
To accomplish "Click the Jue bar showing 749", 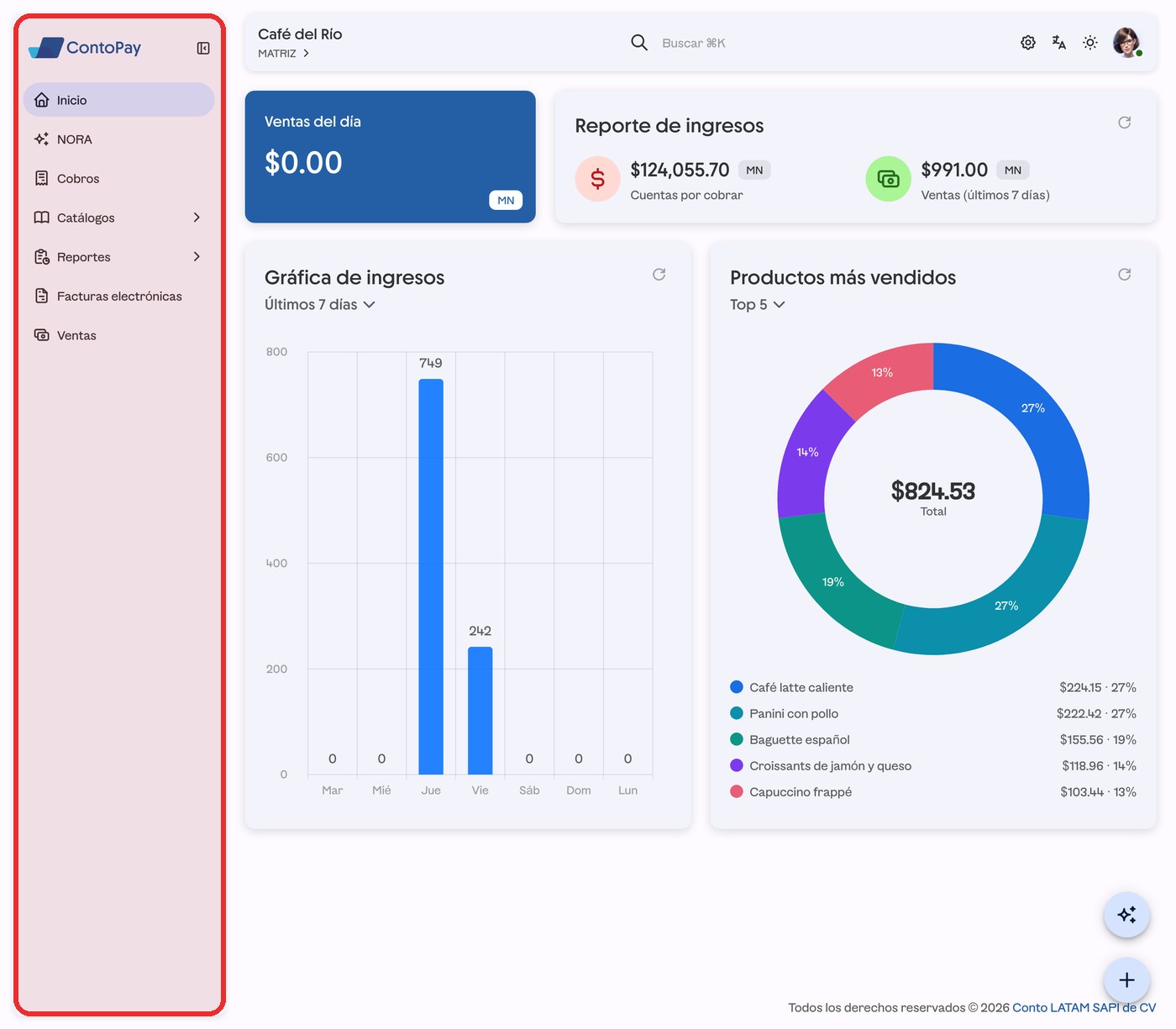I will pos(431,577).
